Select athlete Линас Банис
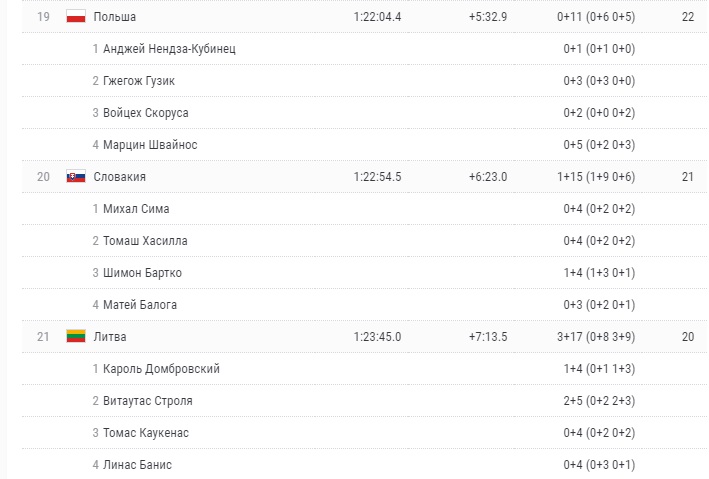709x479 pixels. point(137,465)
